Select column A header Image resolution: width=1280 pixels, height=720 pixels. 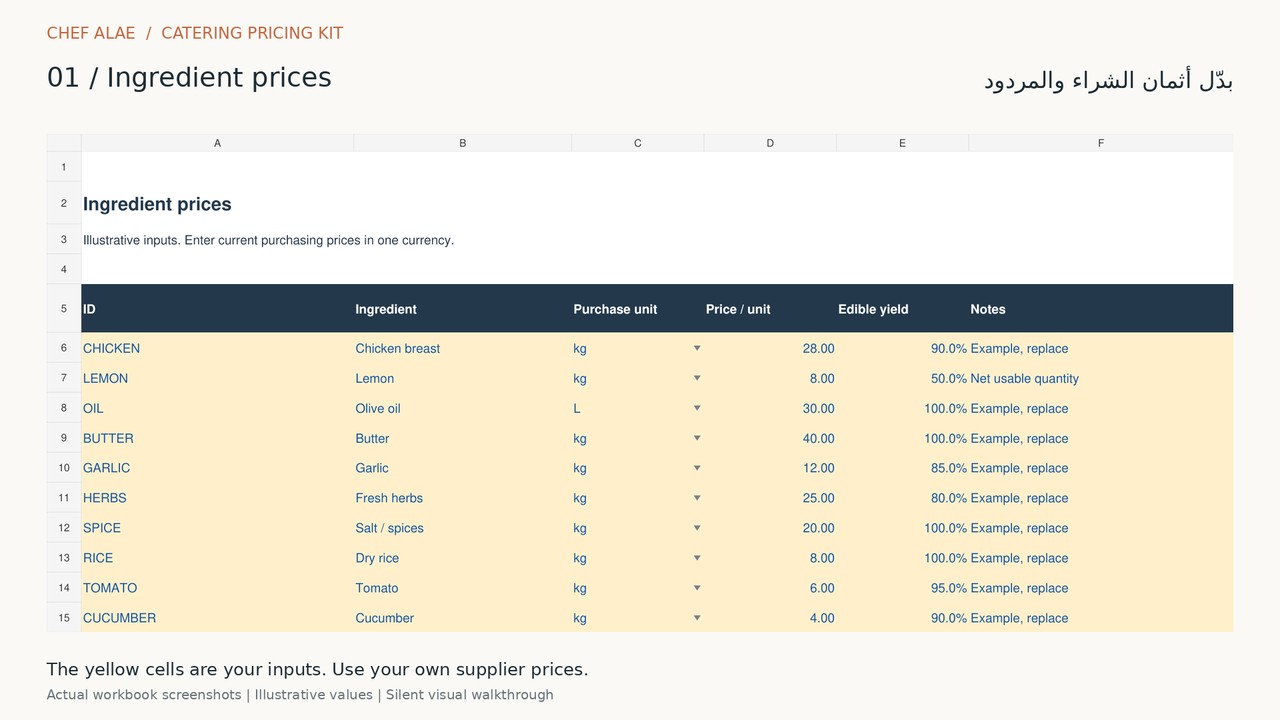coord(217,143)
